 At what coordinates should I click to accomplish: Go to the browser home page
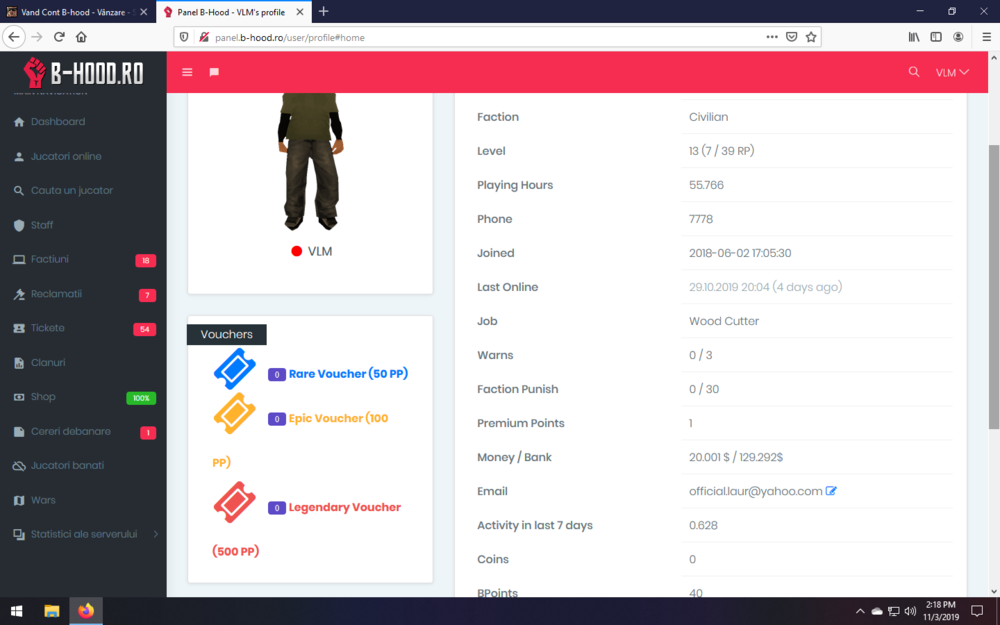(x=81, y=37)
